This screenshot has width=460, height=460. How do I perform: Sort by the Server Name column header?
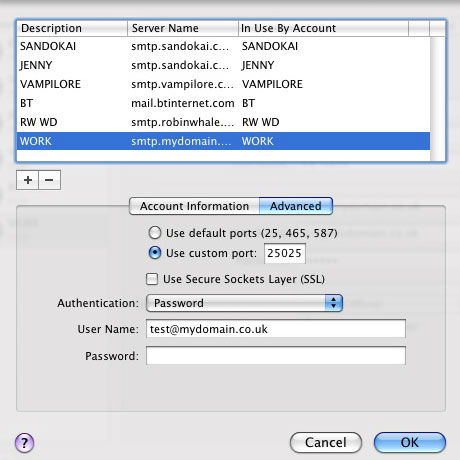(183, 28)
